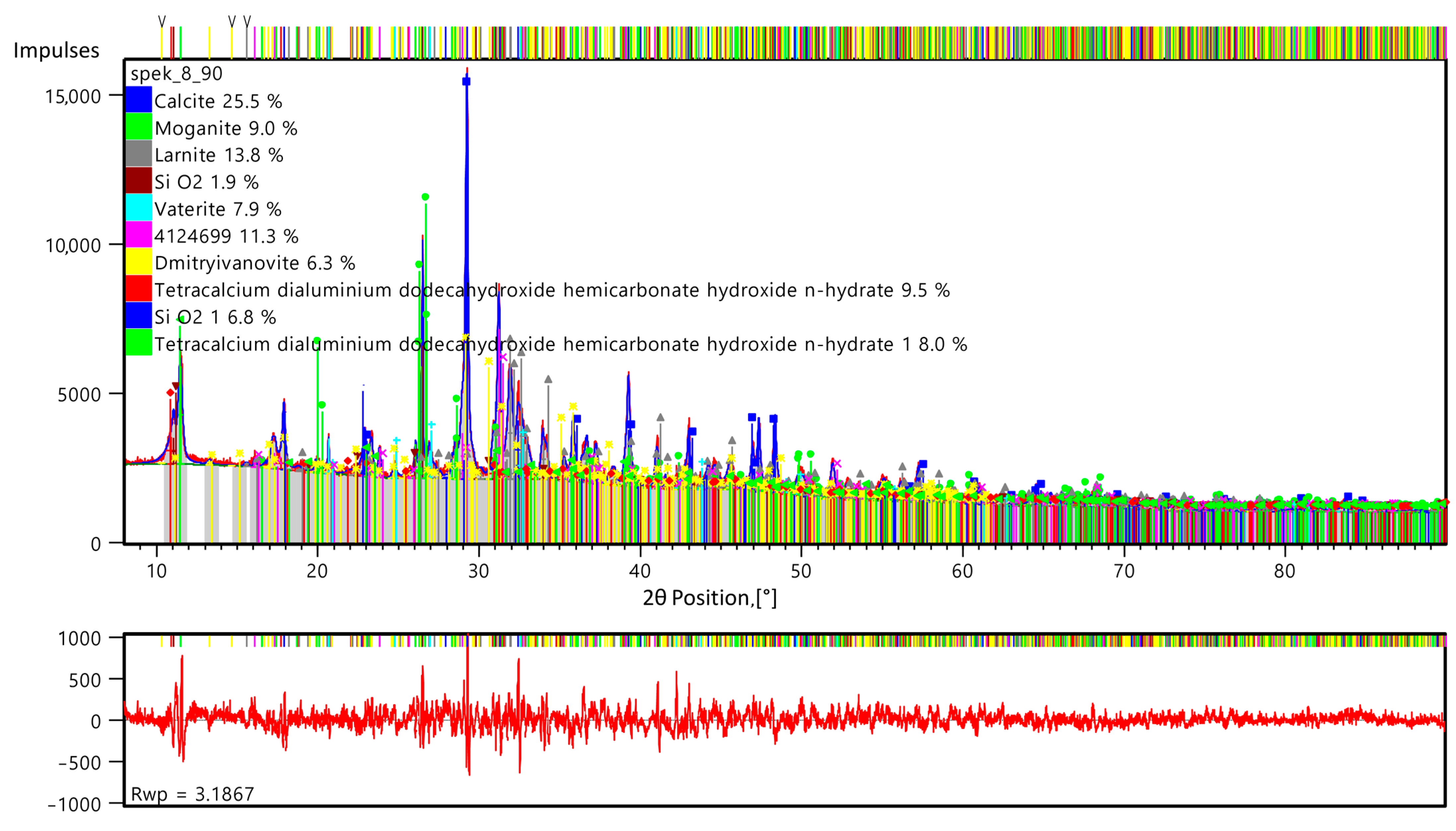Click the 15,000 tick label on y-axis
This screenshot has height=831, width=1456.
point(73,96)
